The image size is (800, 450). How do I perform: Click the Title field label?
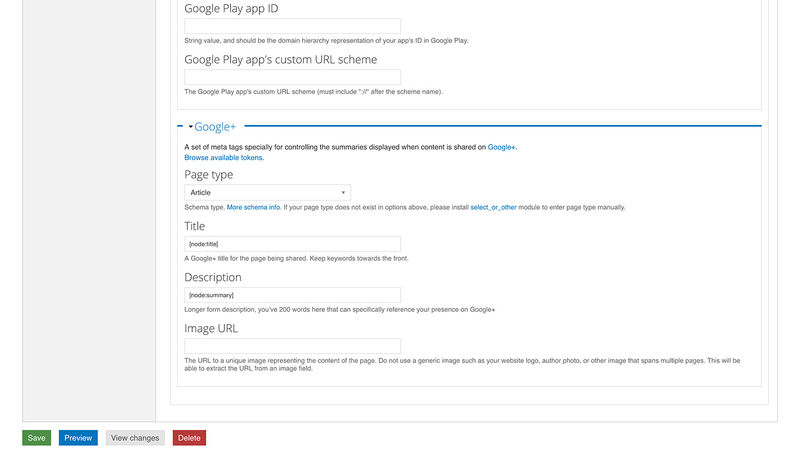click(x=194, y=226)
